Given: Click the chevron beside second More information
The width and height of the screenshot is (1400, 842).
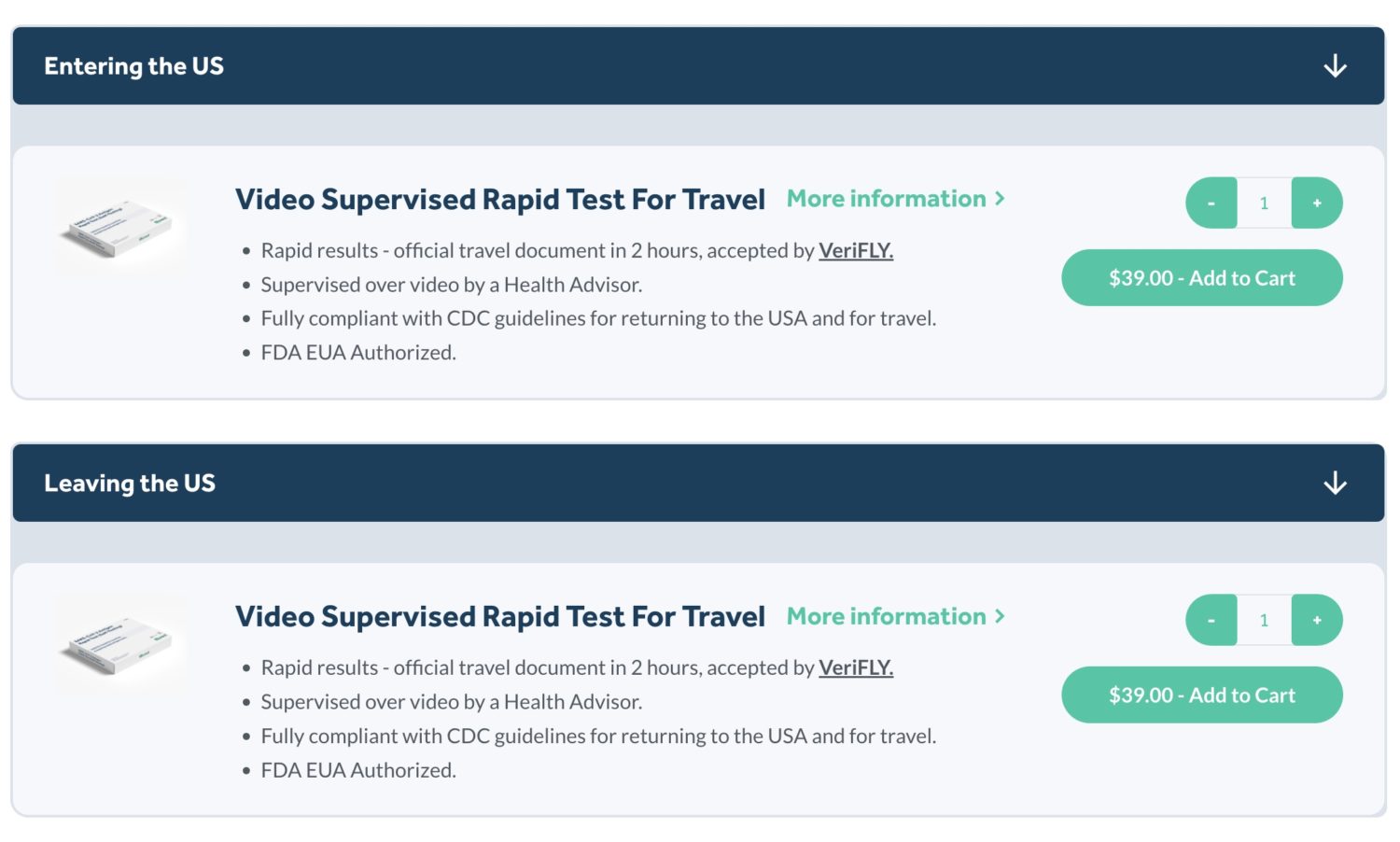Looking at the screenshot, I should pos(1000,616).
